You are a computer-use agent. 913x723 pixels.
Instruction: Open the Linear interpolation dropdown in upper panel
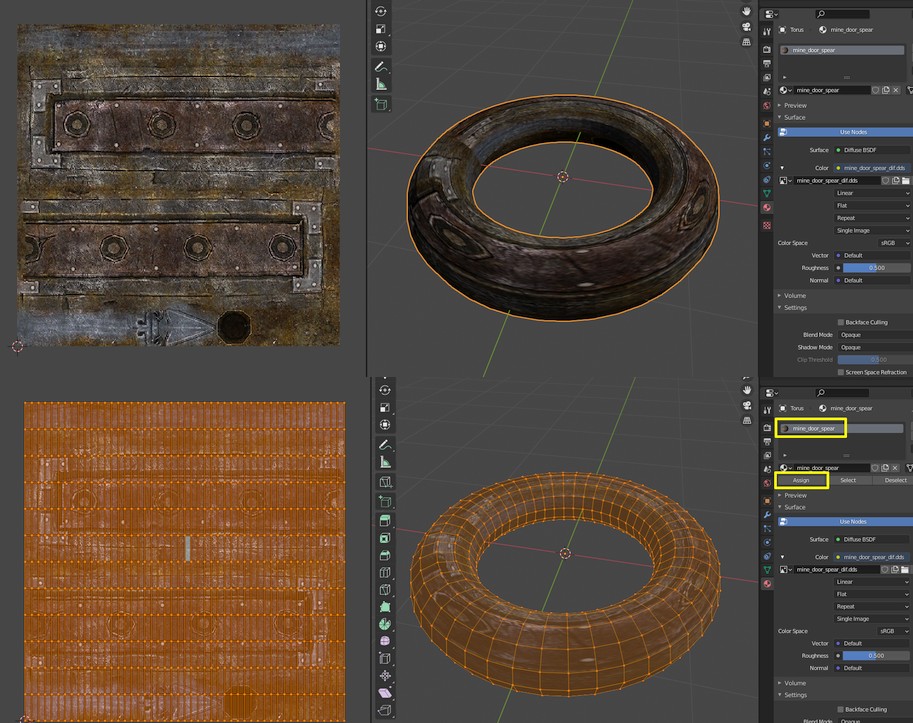(x=872, y=193)
